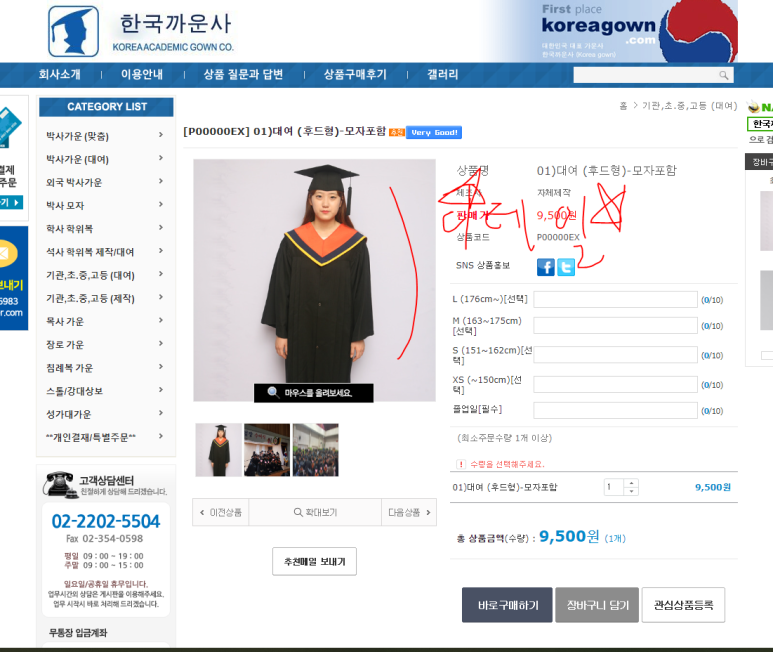
Task: Click the search magnifier icon
Action: click(723, 75)
